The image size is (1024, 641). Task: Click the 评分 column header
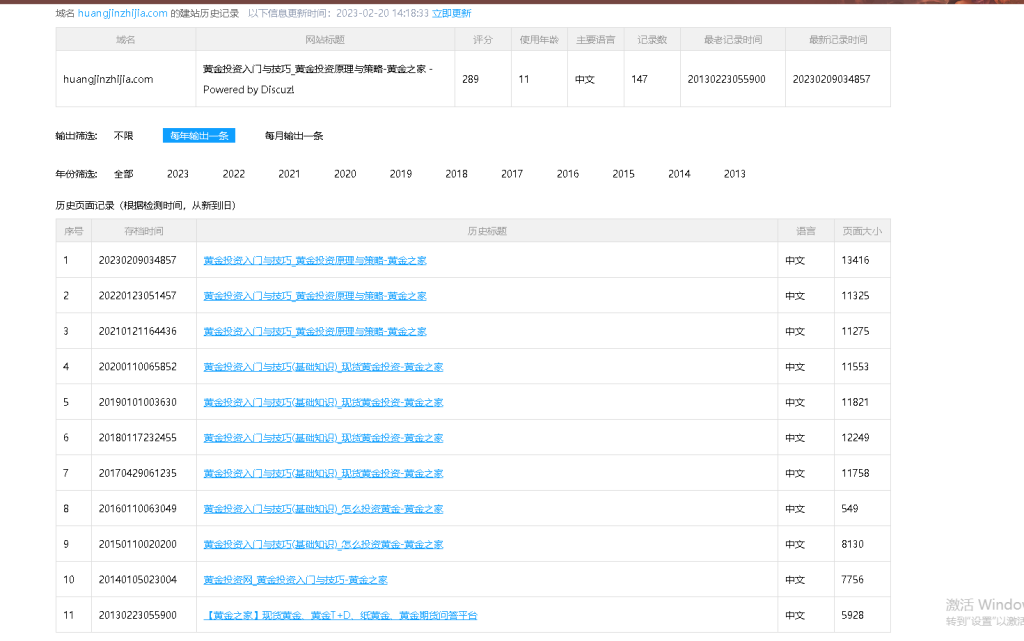pyautogui.click(x=483, y=40)
